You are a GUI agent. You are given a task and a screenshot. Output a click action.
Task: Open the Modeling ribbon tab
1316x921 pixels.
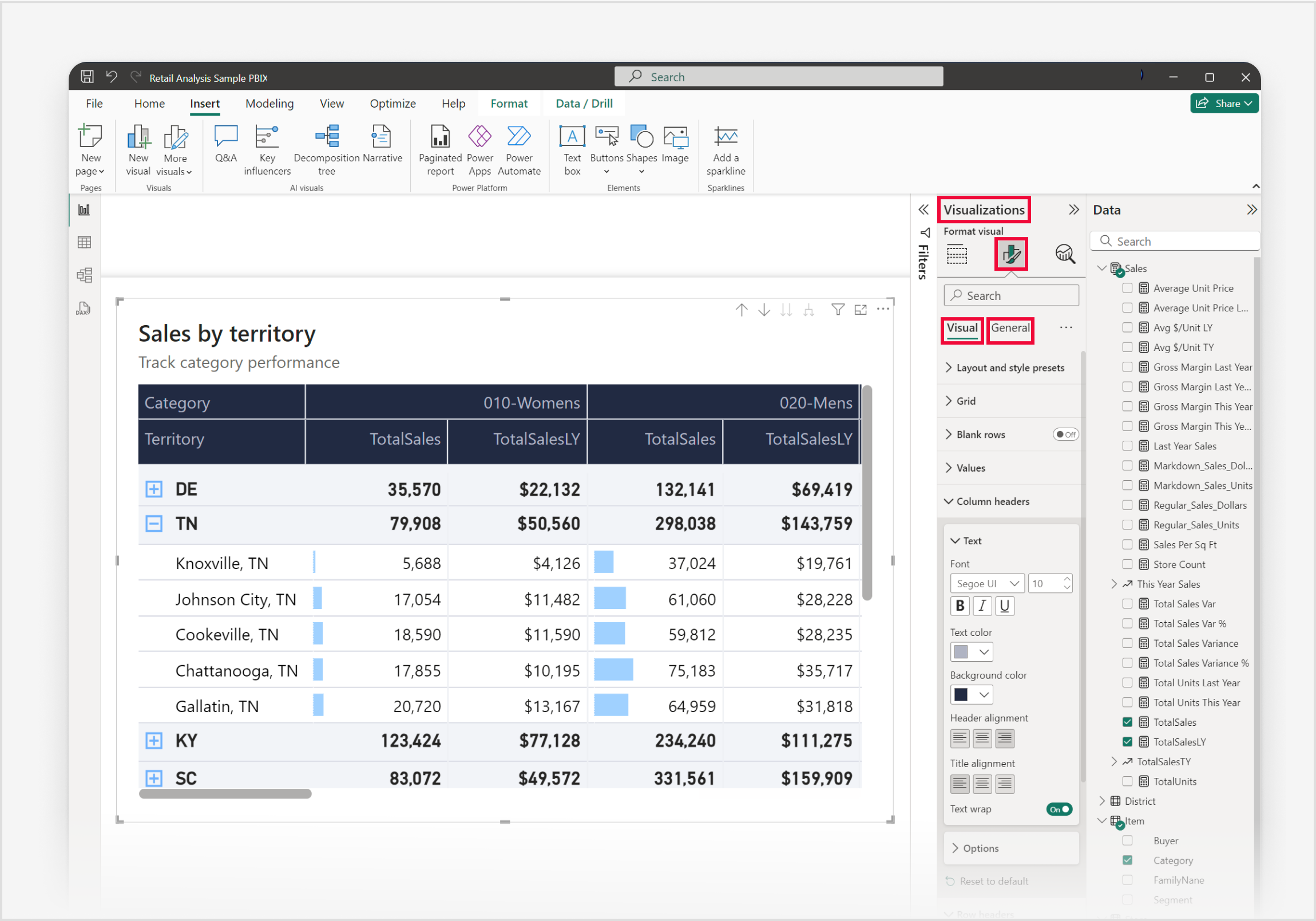point(269,103)
